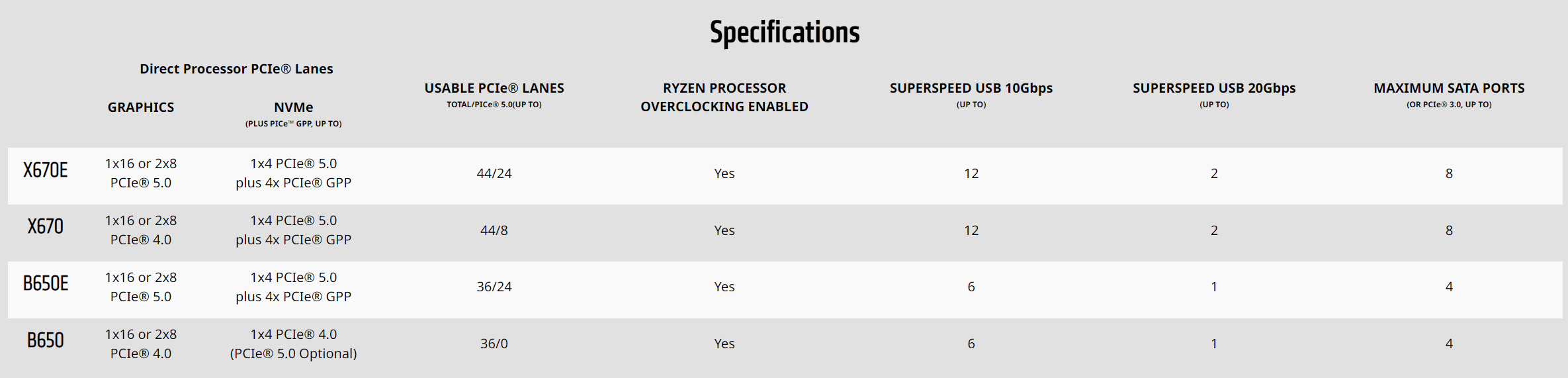Select the X670 chipset row label
Image resolution: width=1568 pixels, height=378 pixels.
(46, 226)
